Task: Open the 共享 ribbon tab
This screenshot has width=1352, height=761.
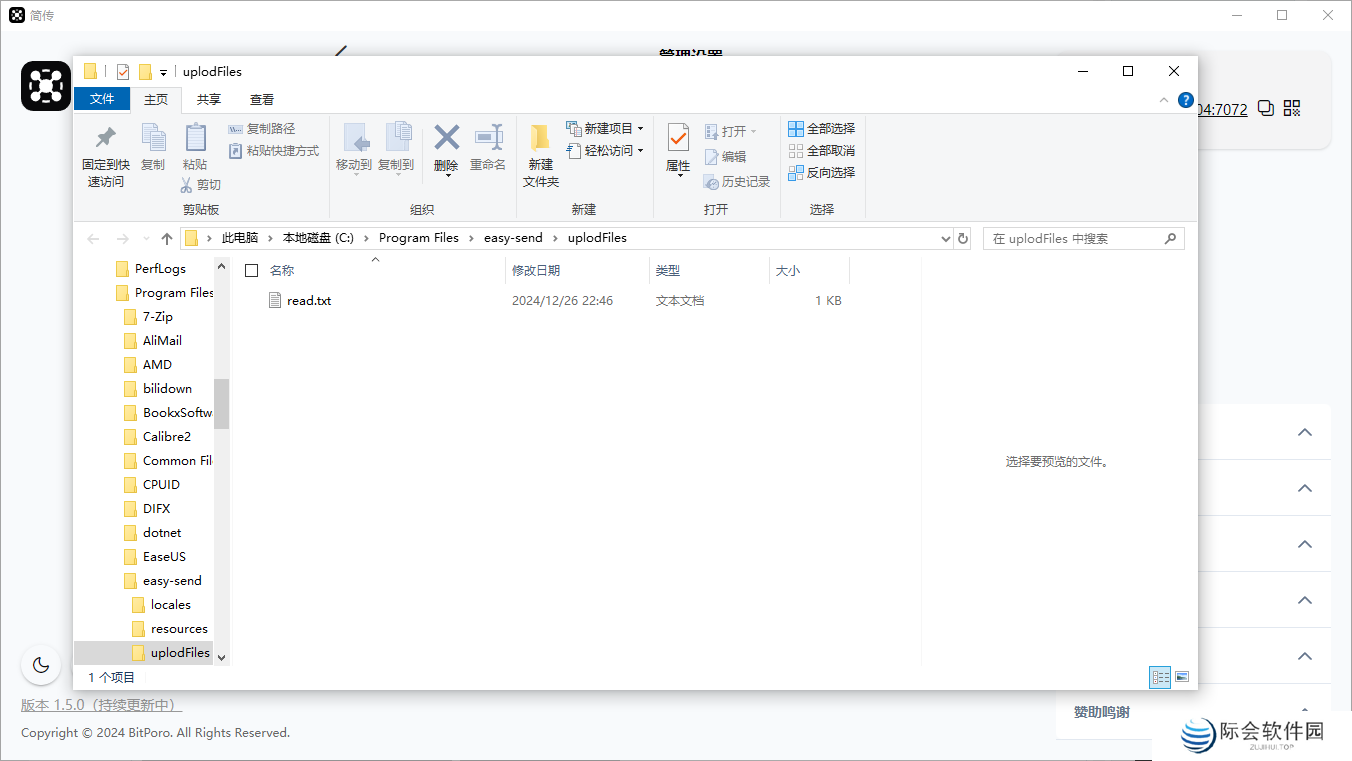Action: coord(209,100)
